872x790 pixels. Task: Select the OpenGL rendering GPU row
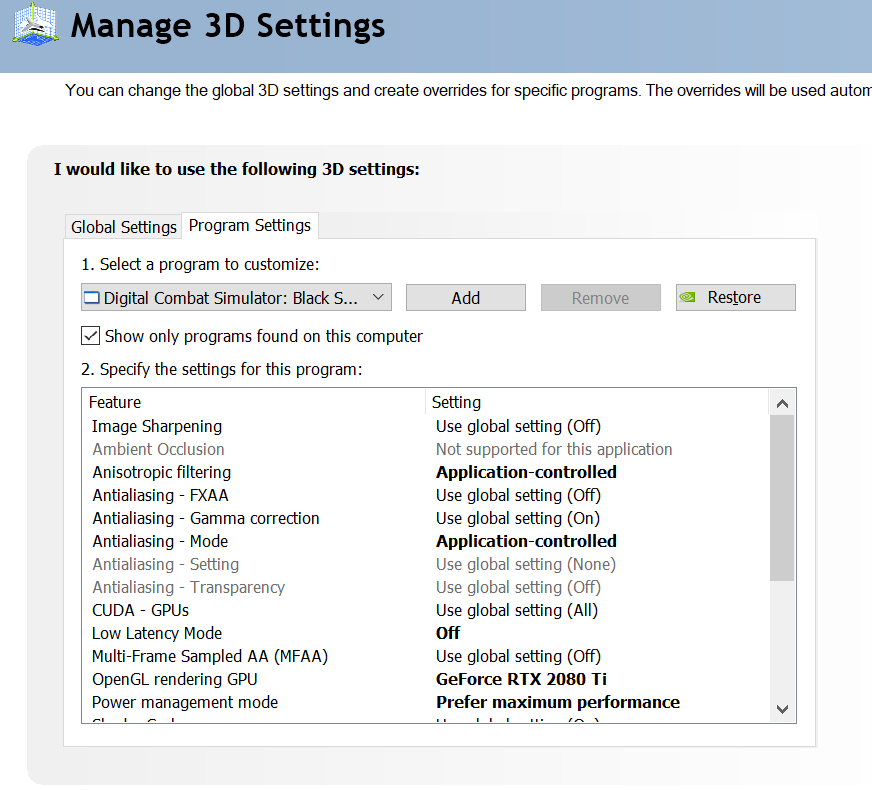[175, 679]
